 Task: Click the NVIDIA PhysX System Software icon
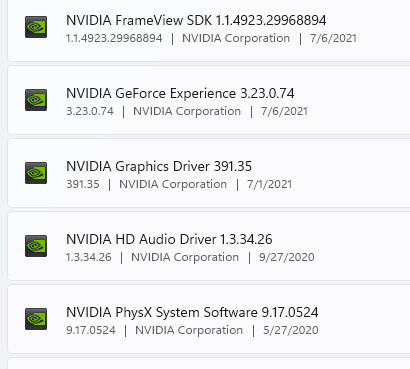pyautogui.click(x=36, y=319)
